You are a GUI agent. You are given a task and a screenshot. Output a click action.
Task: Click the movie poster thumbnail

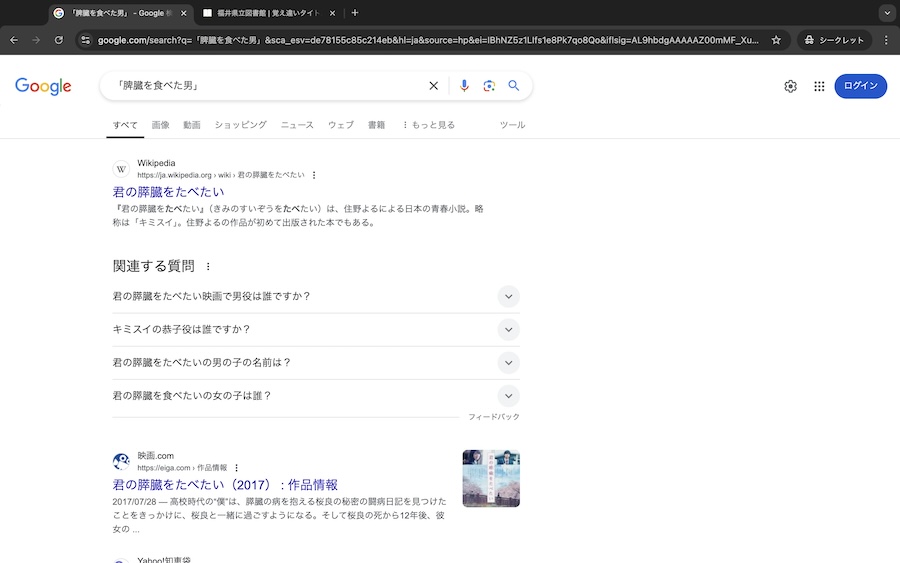point(491,479)
